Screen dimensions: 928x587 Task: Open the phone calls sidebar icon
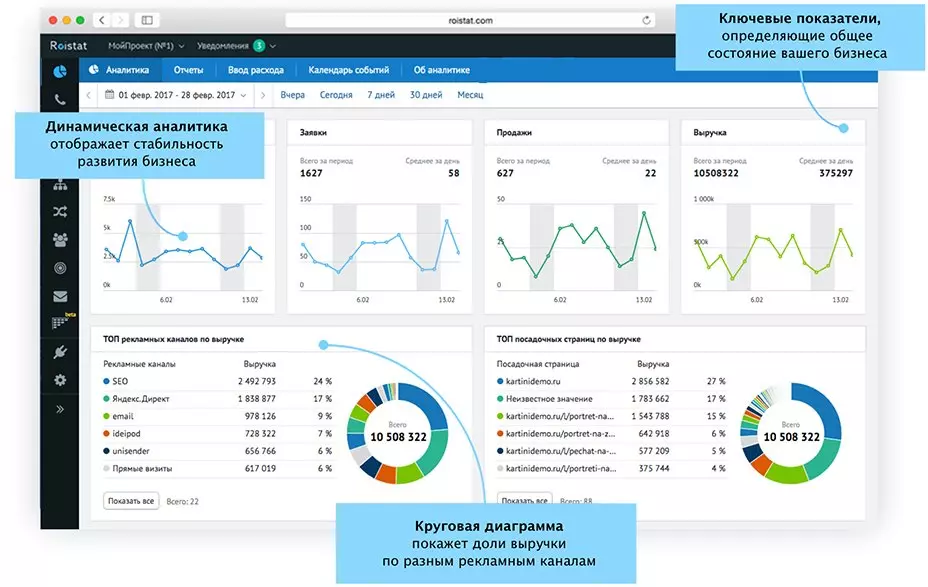click(60, 99)
